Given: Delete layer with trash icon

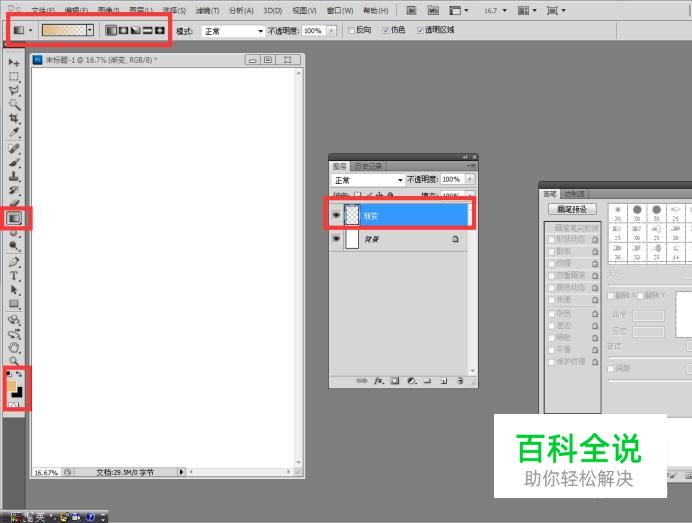Looking at the screenshot, I should click(460, 380).
